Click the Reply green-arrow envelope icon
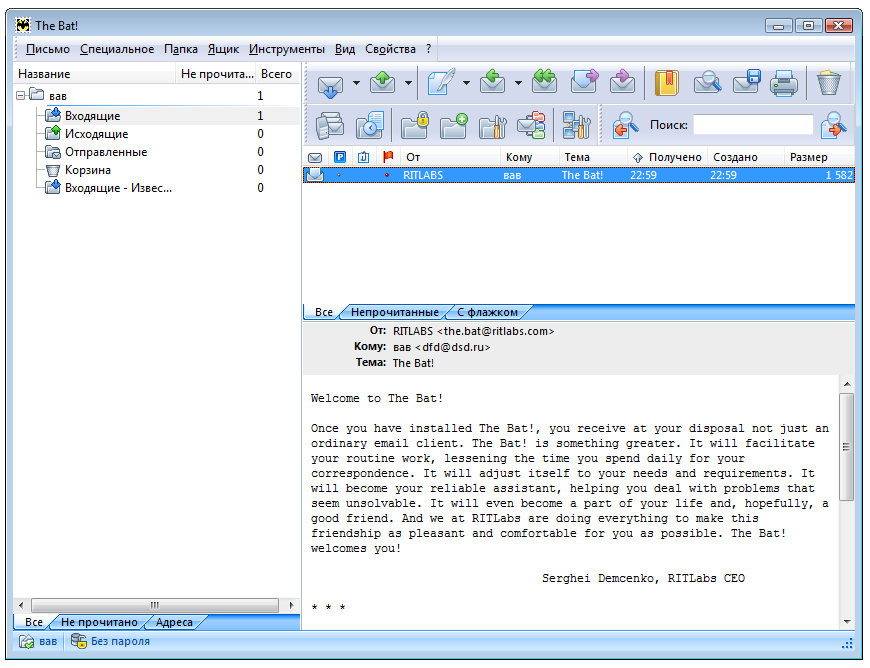Viewport: 870px width, 668px height. pyautogui.click(x=493, y=83)
